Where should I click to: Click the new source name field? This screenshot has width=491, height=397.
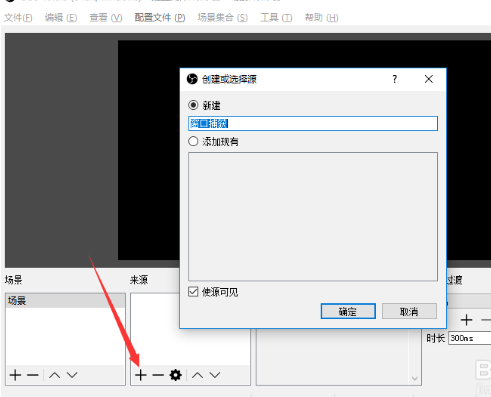point(313,124)
